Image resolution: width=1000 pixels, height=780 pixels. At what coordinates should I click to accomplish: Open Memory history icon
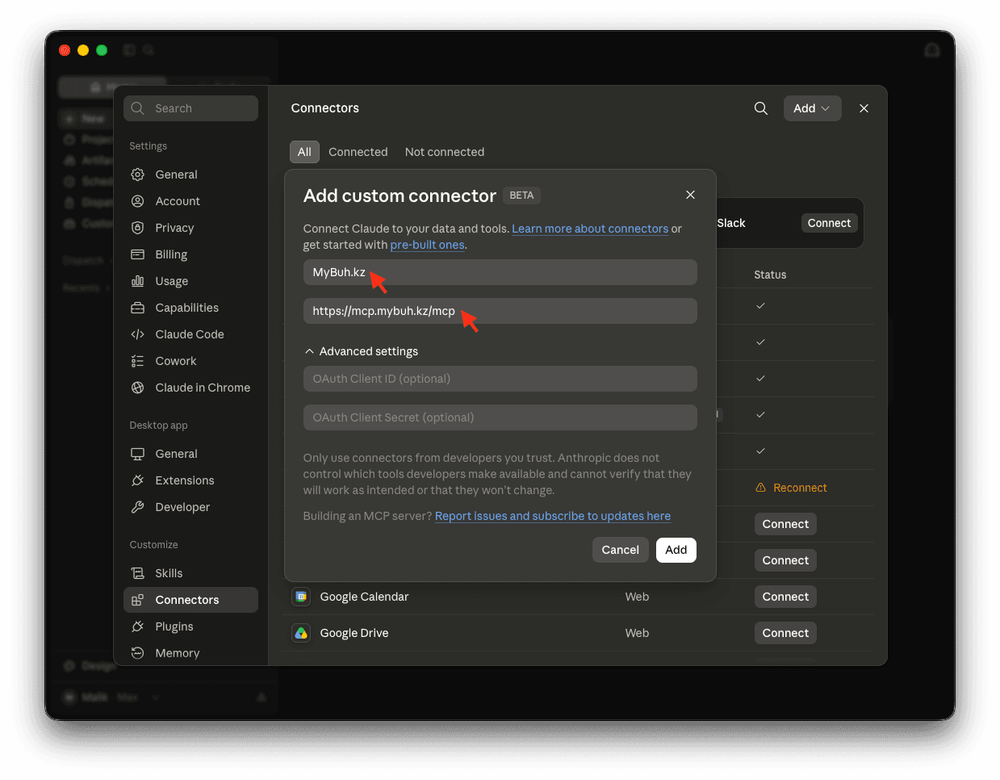click(137, 652)
